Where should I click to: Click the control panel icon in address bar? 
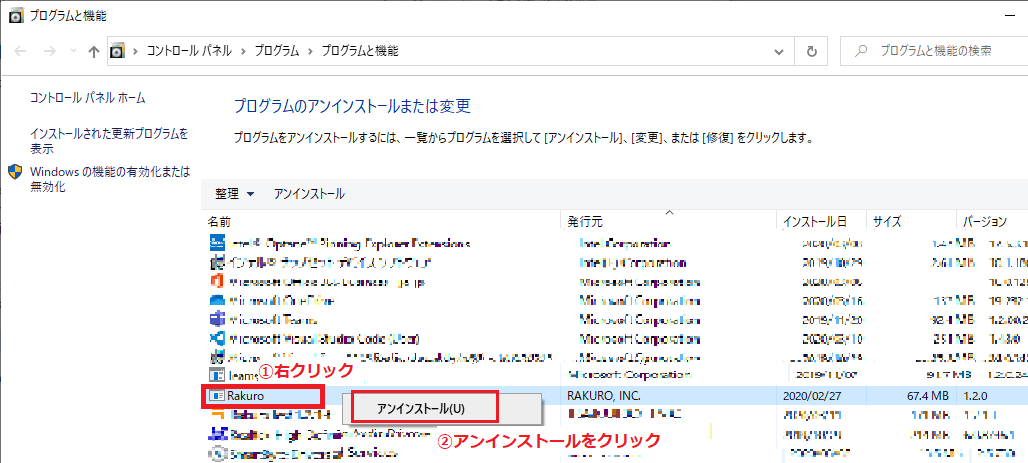pos(117,51)
